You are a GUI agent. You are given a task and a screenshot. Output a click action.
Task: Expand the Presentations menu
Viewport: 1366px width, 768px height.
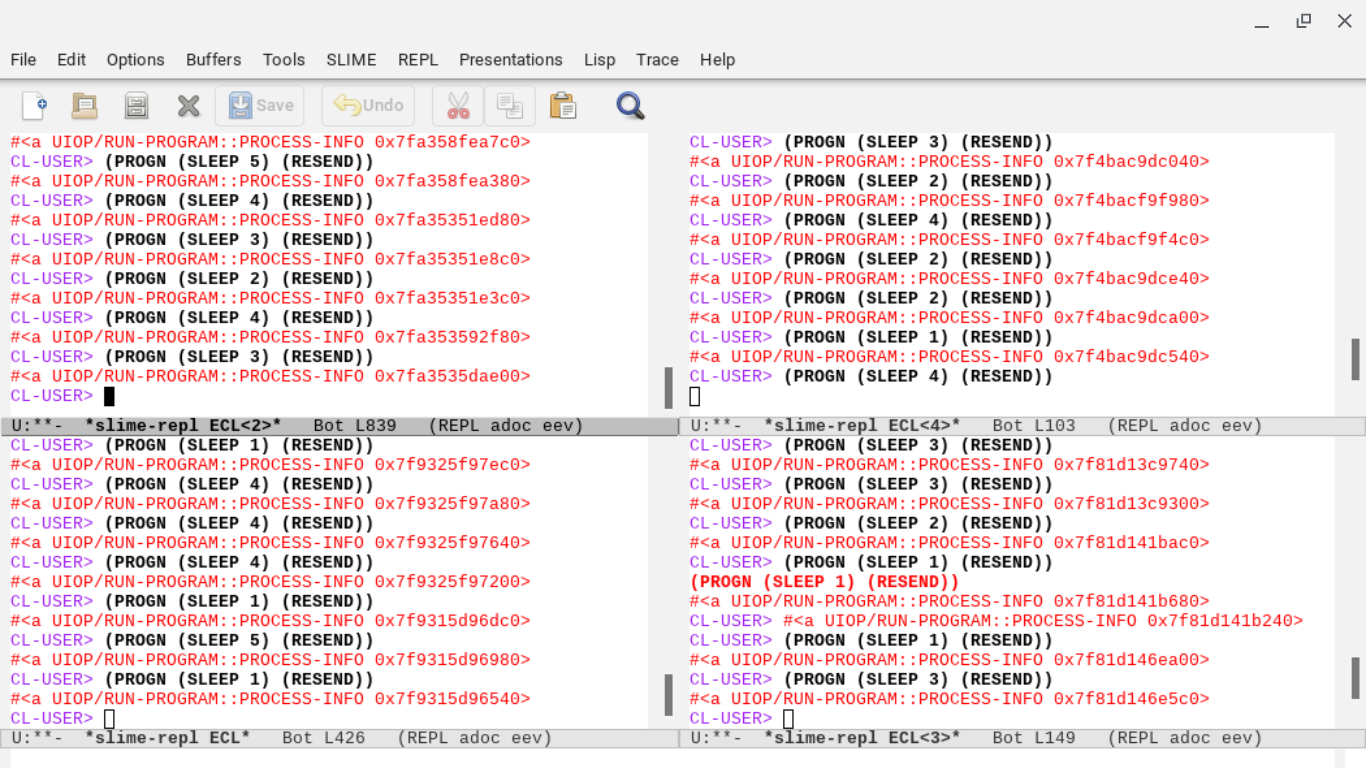coord(510,60)
